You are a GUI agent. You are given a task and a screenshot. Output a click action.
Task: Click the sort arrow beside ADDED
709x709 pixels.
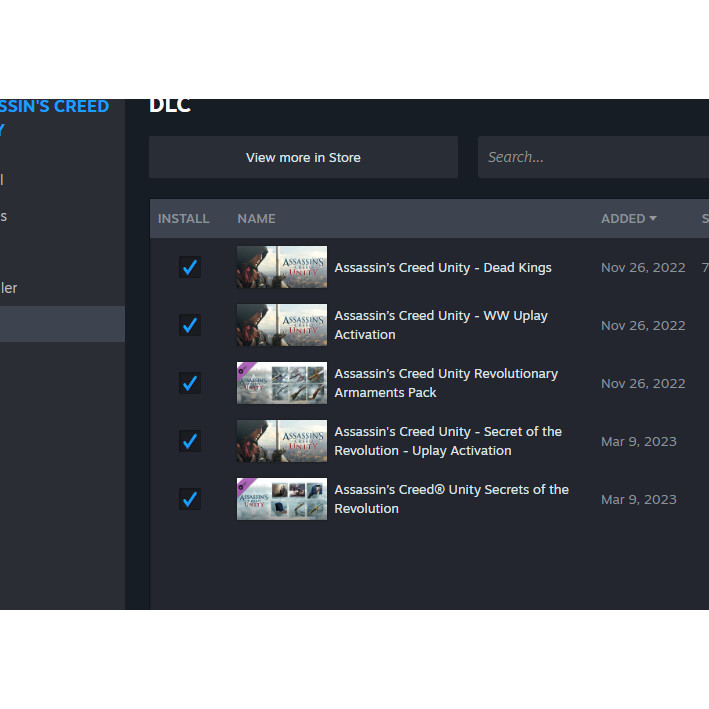[653, 219]
